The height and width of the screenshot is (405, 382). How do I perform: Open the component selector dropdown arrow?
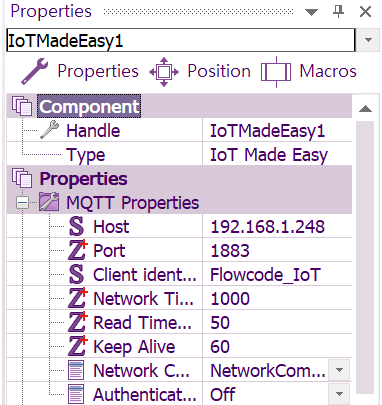coord(368,40)
